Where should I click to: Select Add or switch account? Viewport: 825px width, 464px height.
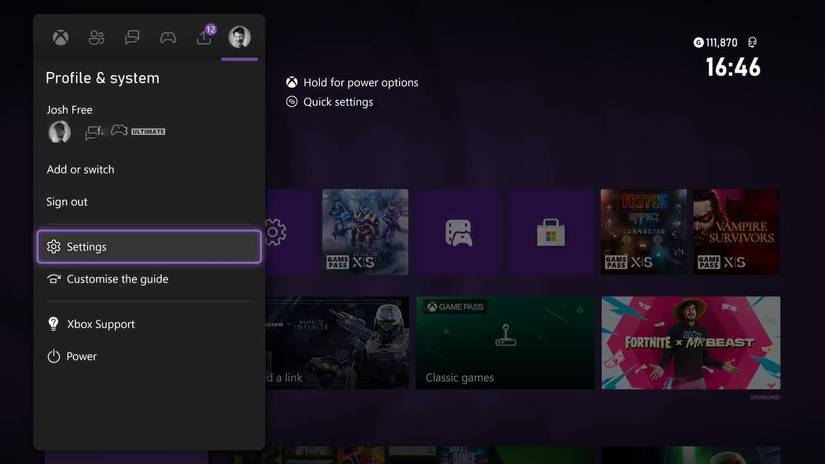[x=80, y=169]
